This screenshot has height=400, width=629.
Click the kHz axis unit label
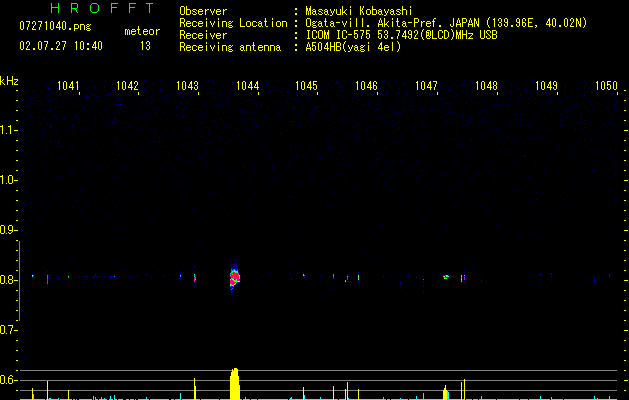9,81
